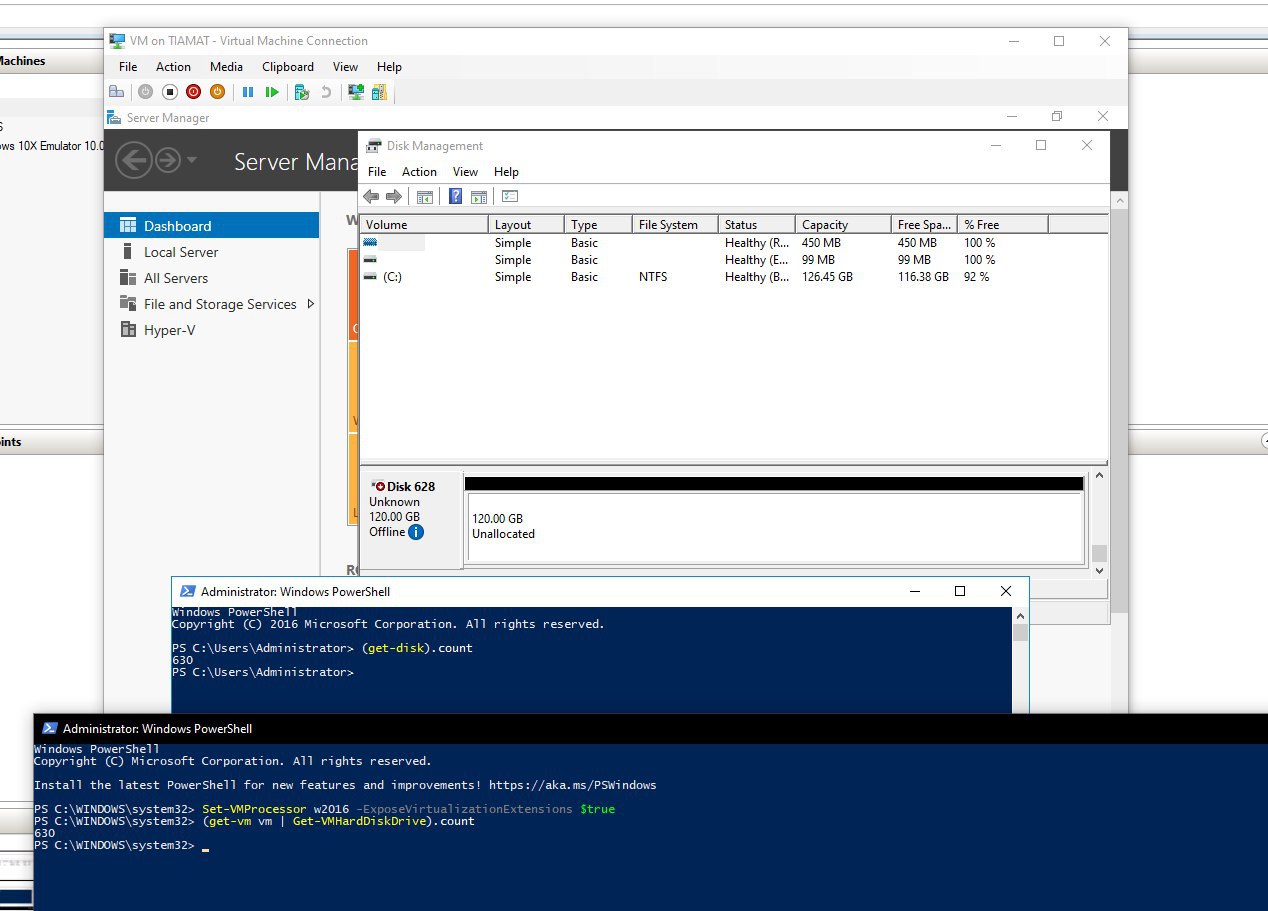
Task: Click the greyed Start VM power icon
Action: pos(145,92)
